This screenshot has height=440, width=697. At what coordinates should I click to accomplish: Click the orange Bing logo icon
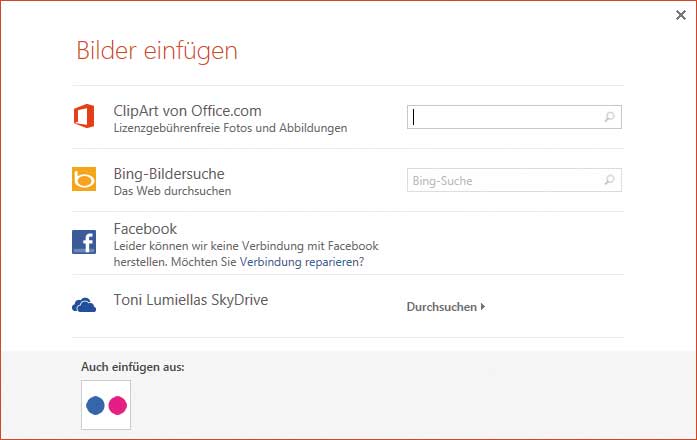(x=84, y=179)
